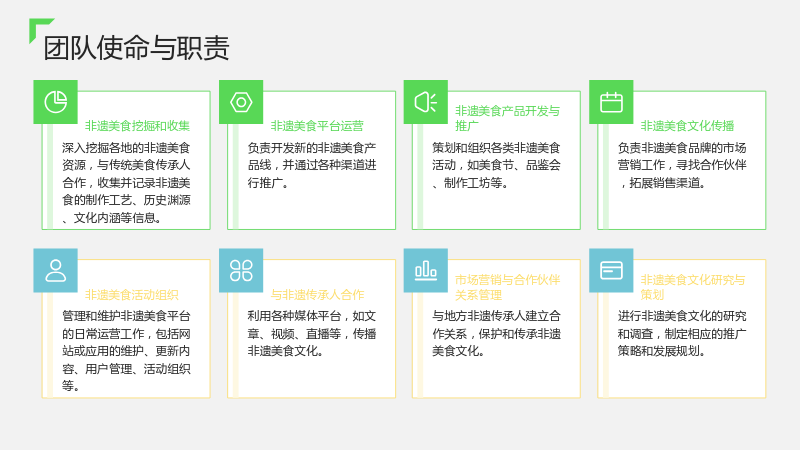Click the pie chart icon on first green card
Image resolution: width=800 pixels, height=450 pixels.
[x=56, y=102]
